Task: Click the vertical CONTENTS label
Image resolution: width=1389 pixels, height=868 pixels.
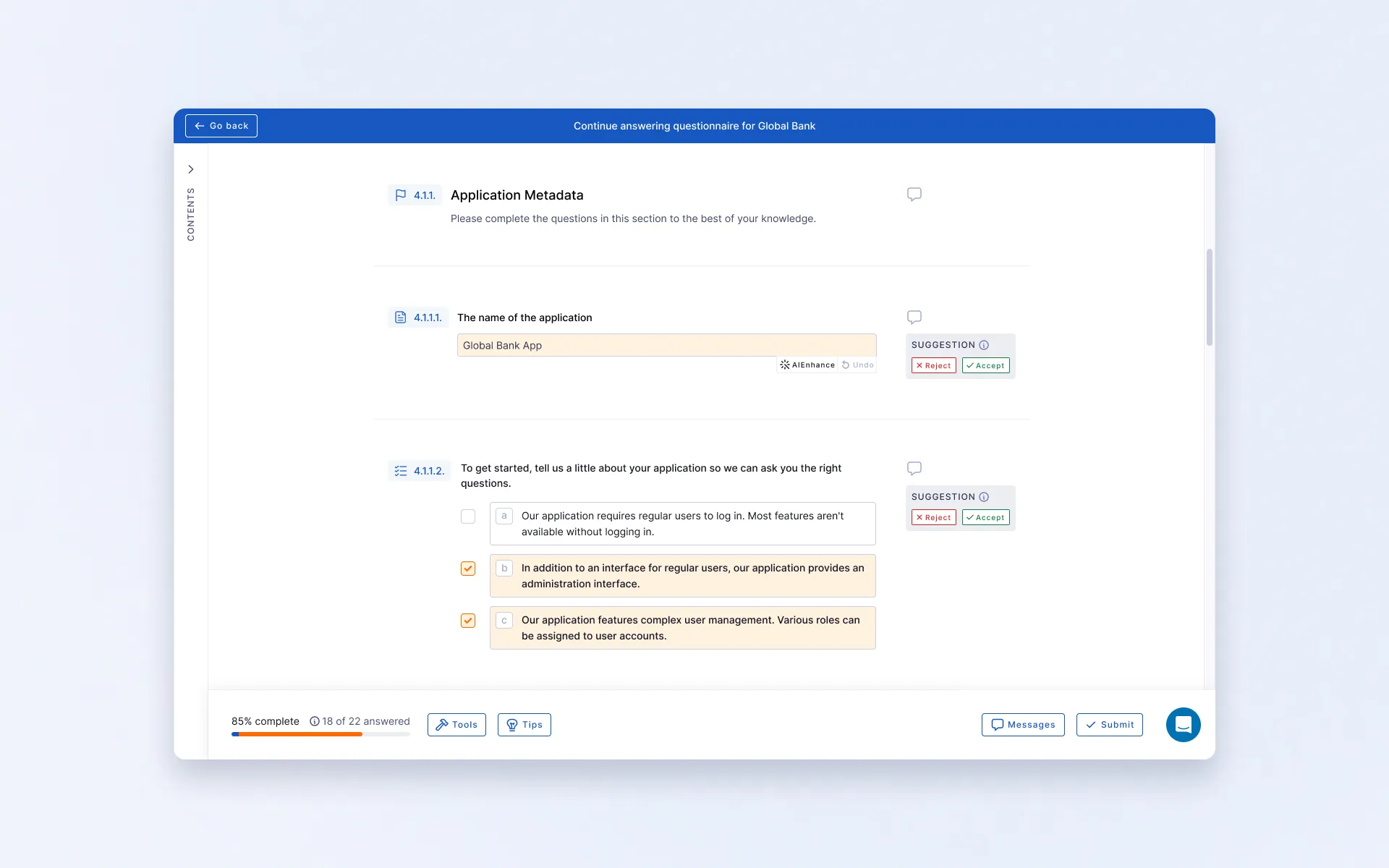Action: point(191,214)
